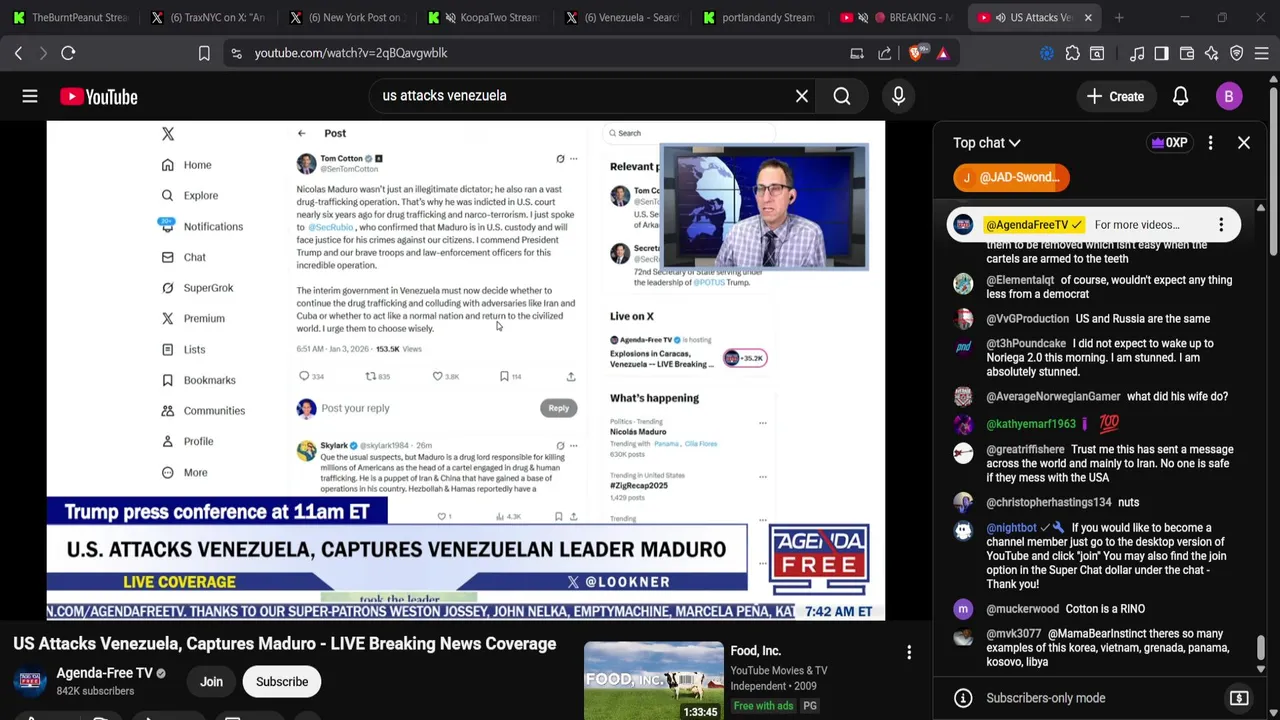Image resolution: width=1280 pixels, height=720 pixels.
Task: Expand the Top chat mode dropdown
Action: coord(986,143)
